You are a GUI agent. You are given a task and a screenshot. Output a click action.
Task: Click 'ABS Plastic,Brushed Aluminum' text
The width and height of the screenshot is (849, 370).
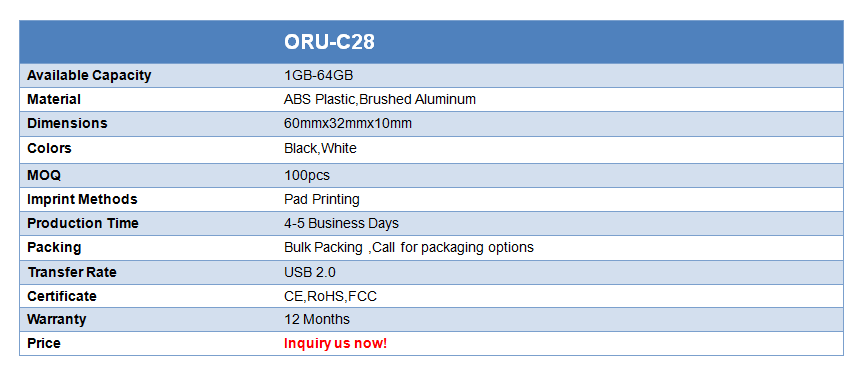pyautogui.click(x=380, y=100)
